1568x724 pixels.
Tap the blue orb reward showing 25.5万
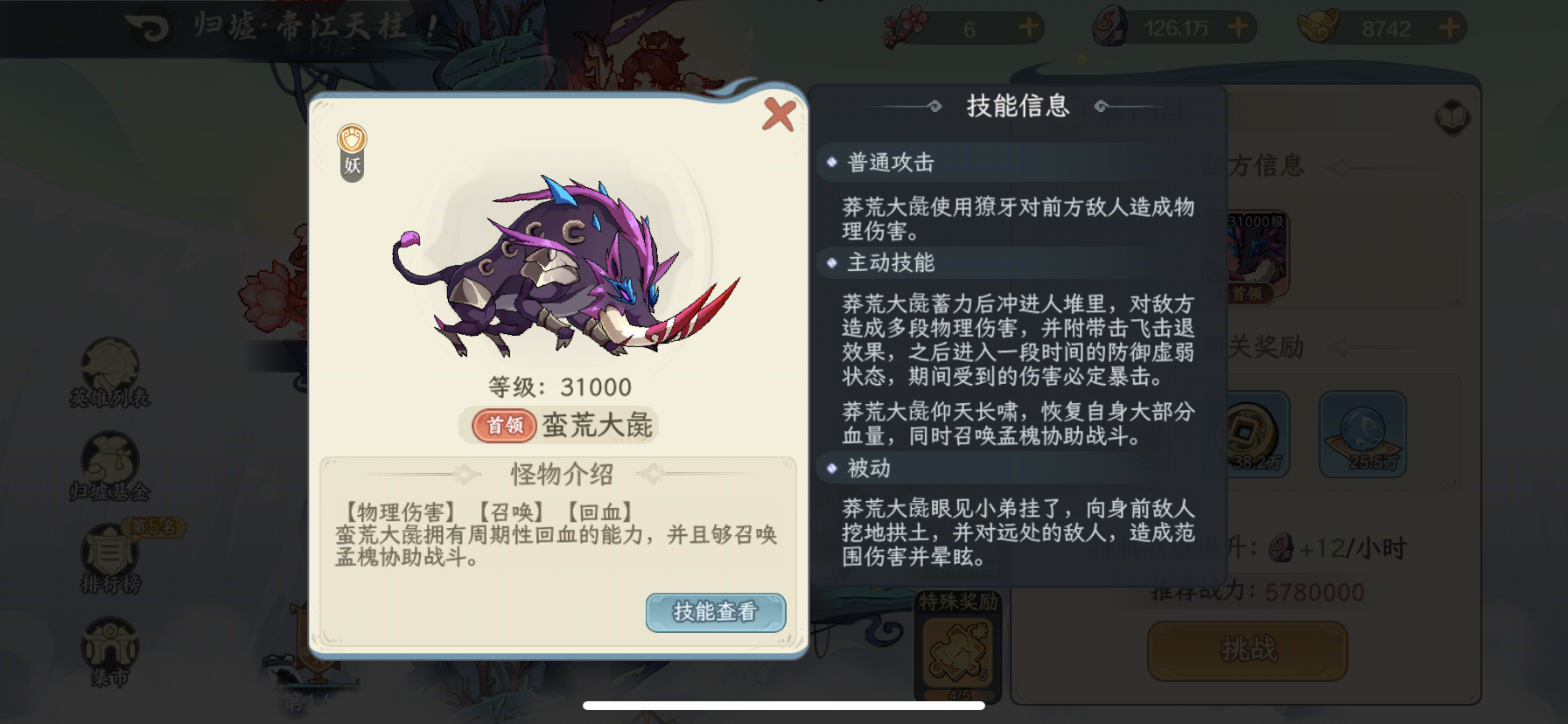tap(1362, 434)
